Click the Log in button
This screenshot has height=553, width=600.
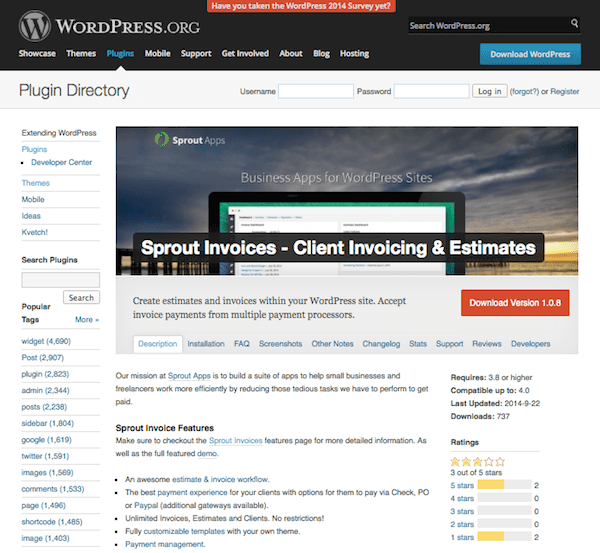[489, 91]
